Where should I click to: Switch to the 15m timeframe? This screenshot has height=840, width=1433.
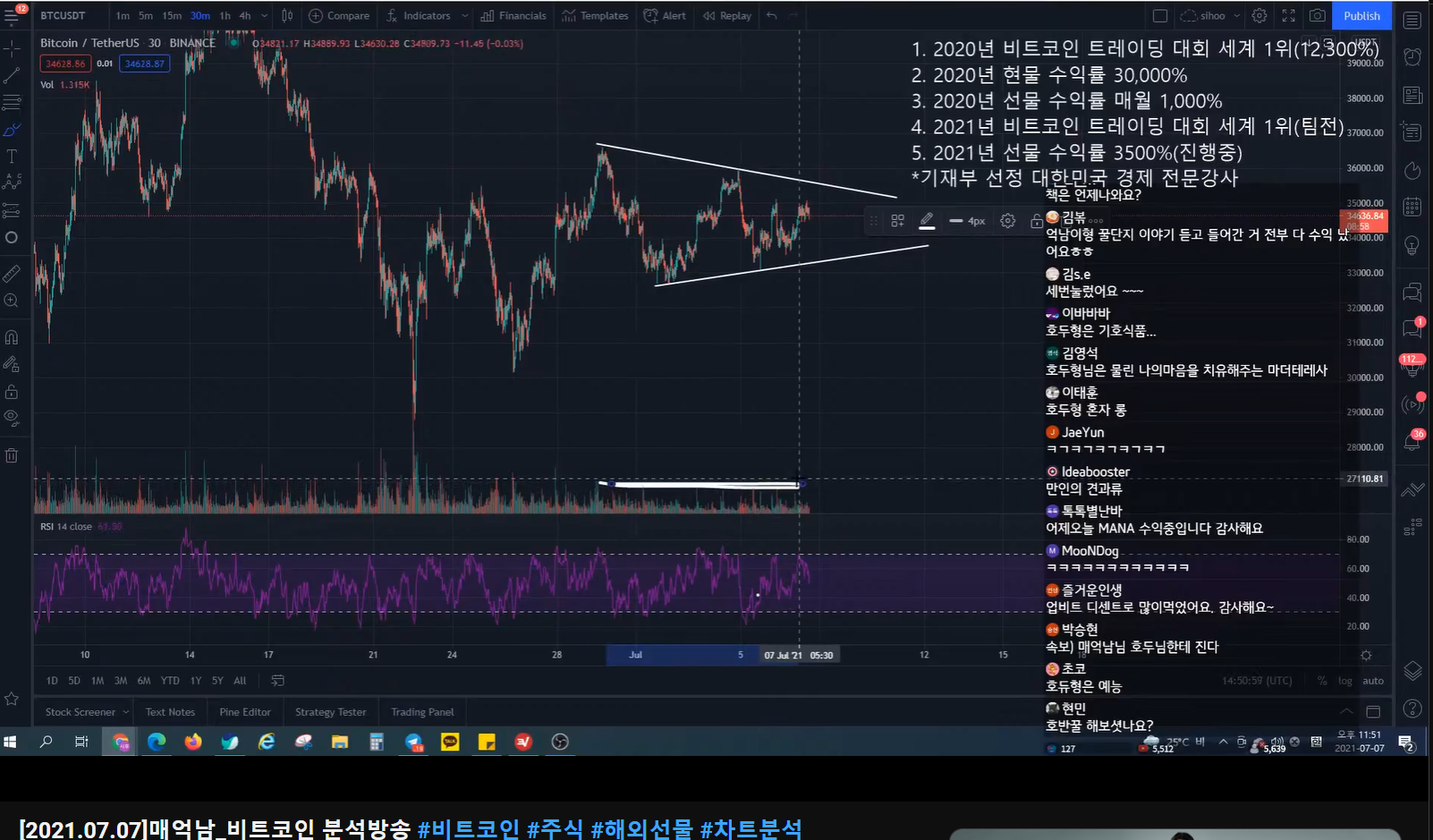[x=172, y=15]
